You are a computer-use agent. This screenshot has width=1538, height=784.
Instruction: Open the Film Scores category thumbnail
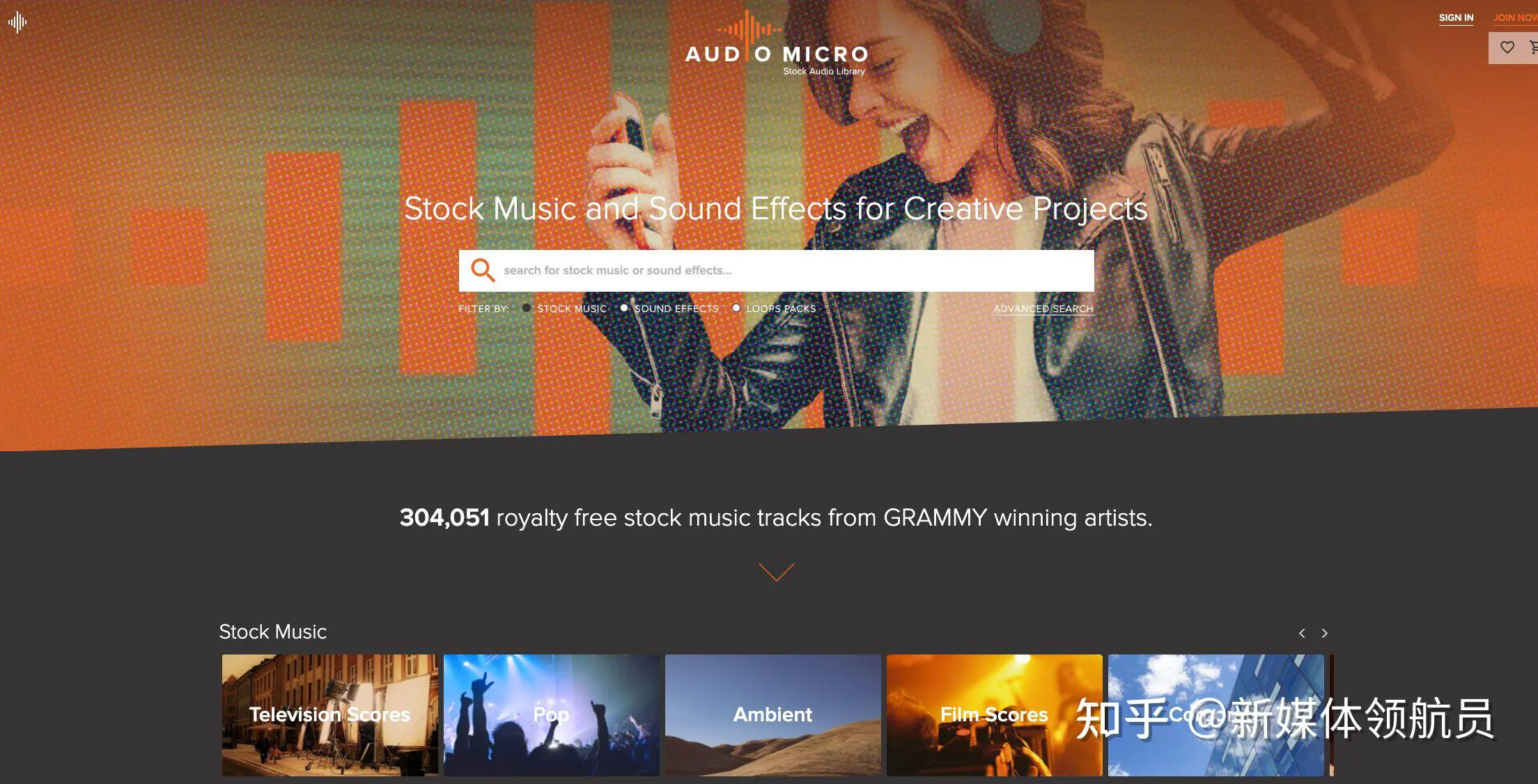(994, 715)
